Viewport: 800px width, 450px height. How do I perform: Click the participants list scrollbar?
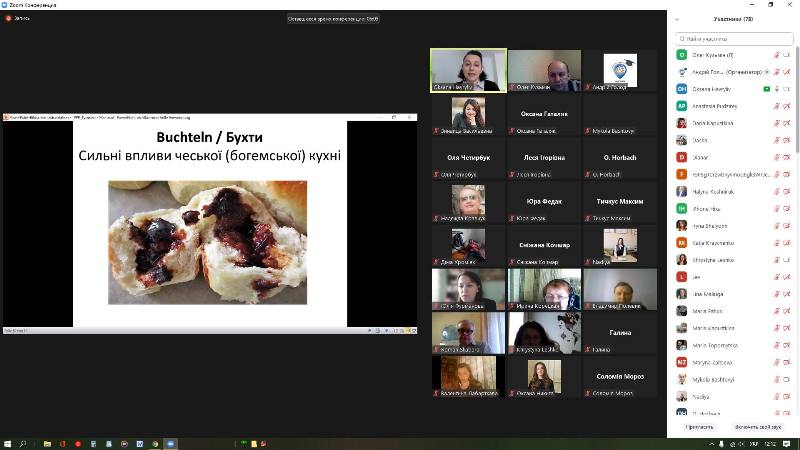click(797, 102)
